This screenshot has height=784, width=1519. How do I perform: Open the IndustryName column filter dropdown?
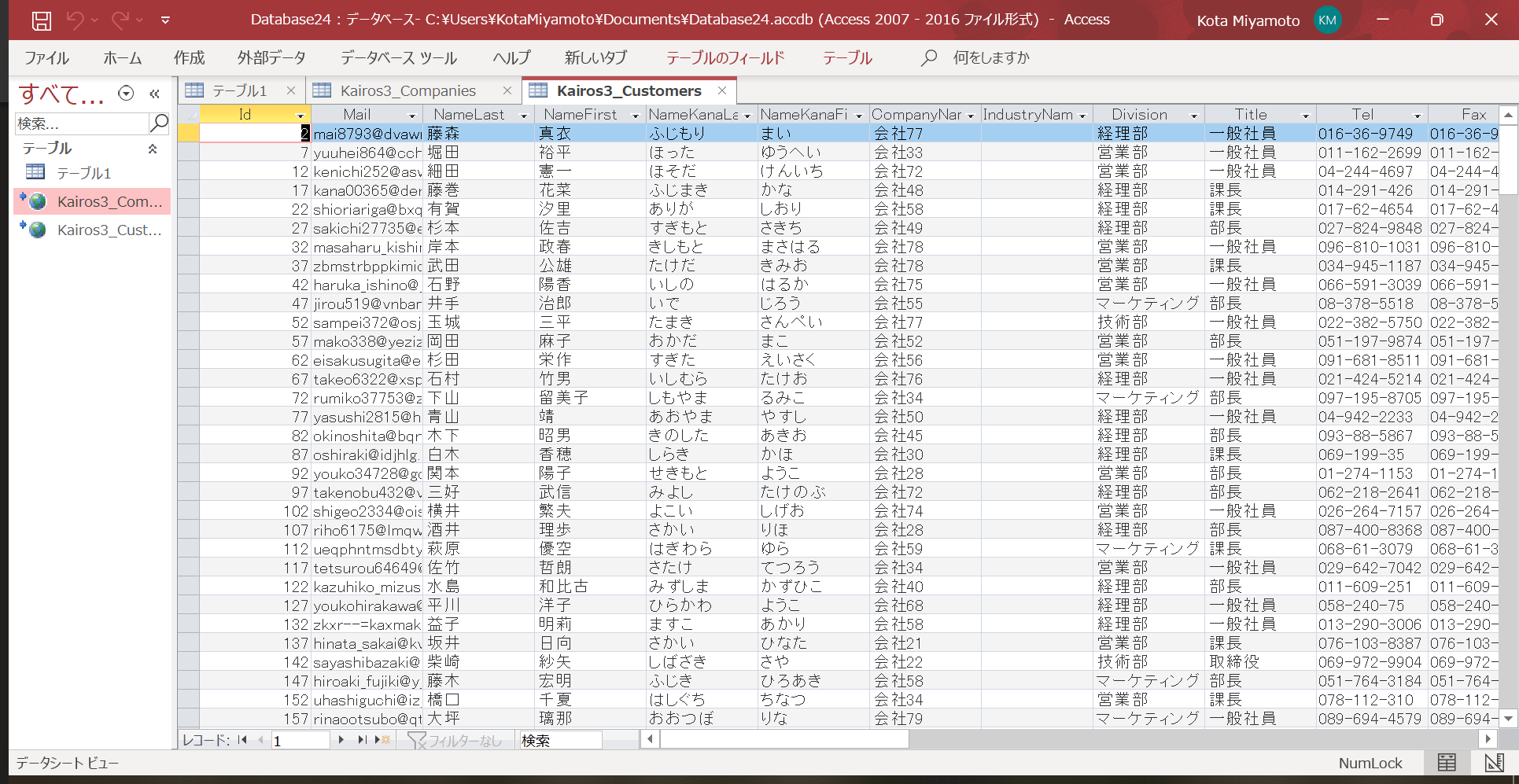click(x=1082, y=116)
